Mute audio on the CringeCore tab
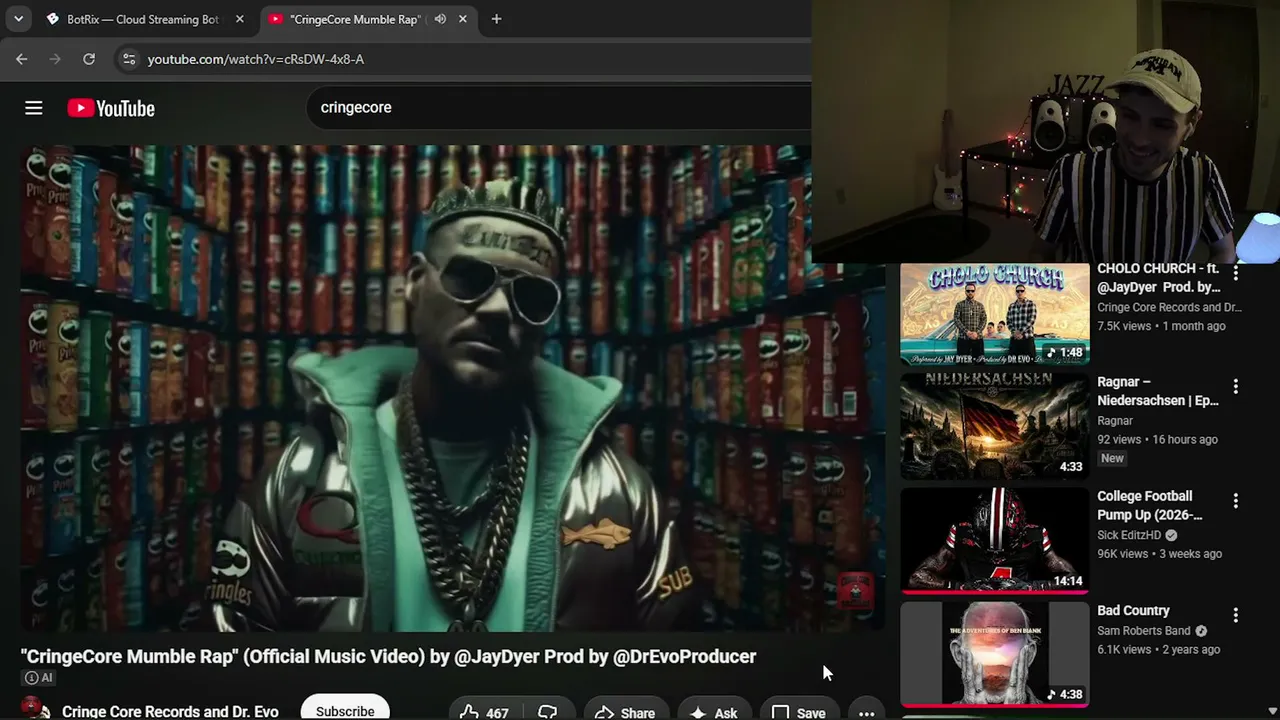Viewport: 1280px width, 720px height. [x=440, y=19]
